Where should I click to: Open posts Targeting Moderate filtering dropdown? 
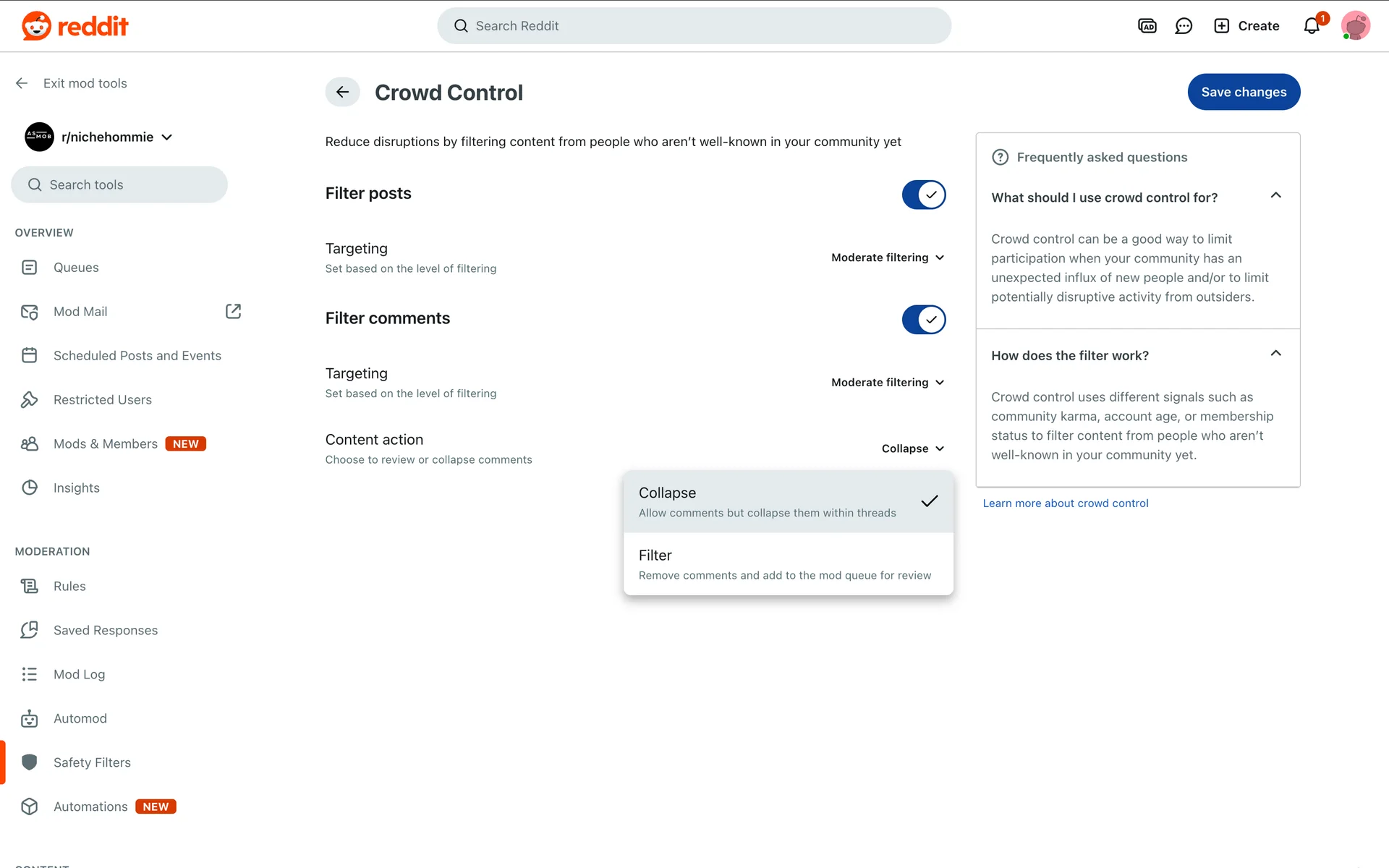pyautogui.click(x=888, y=258)
